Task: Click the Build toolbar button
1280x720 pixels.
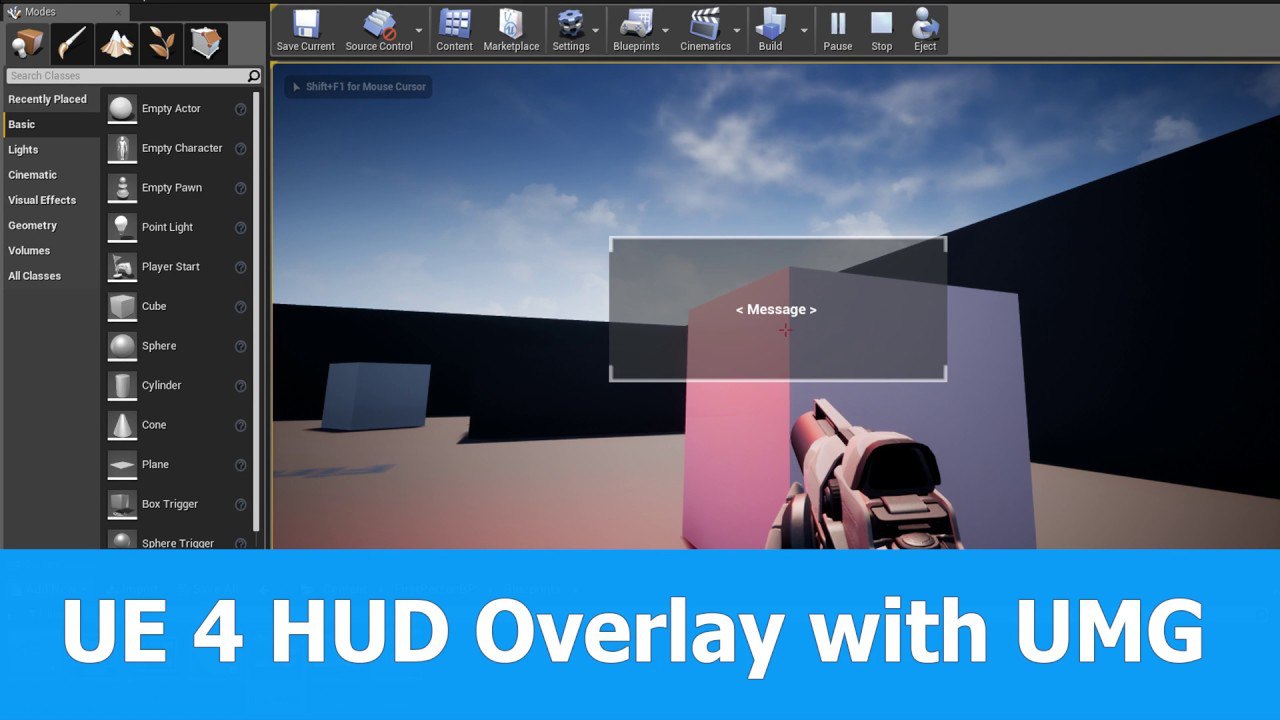Action: [770, 31]
